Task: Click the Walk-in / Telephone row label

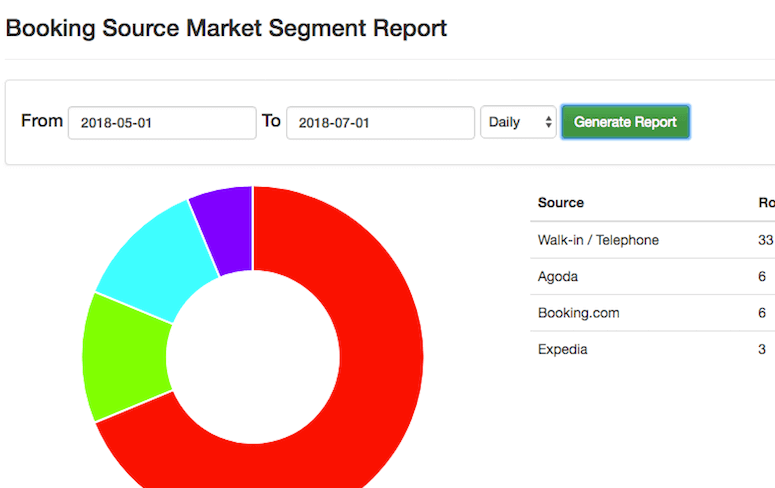Action: point(598,240)
